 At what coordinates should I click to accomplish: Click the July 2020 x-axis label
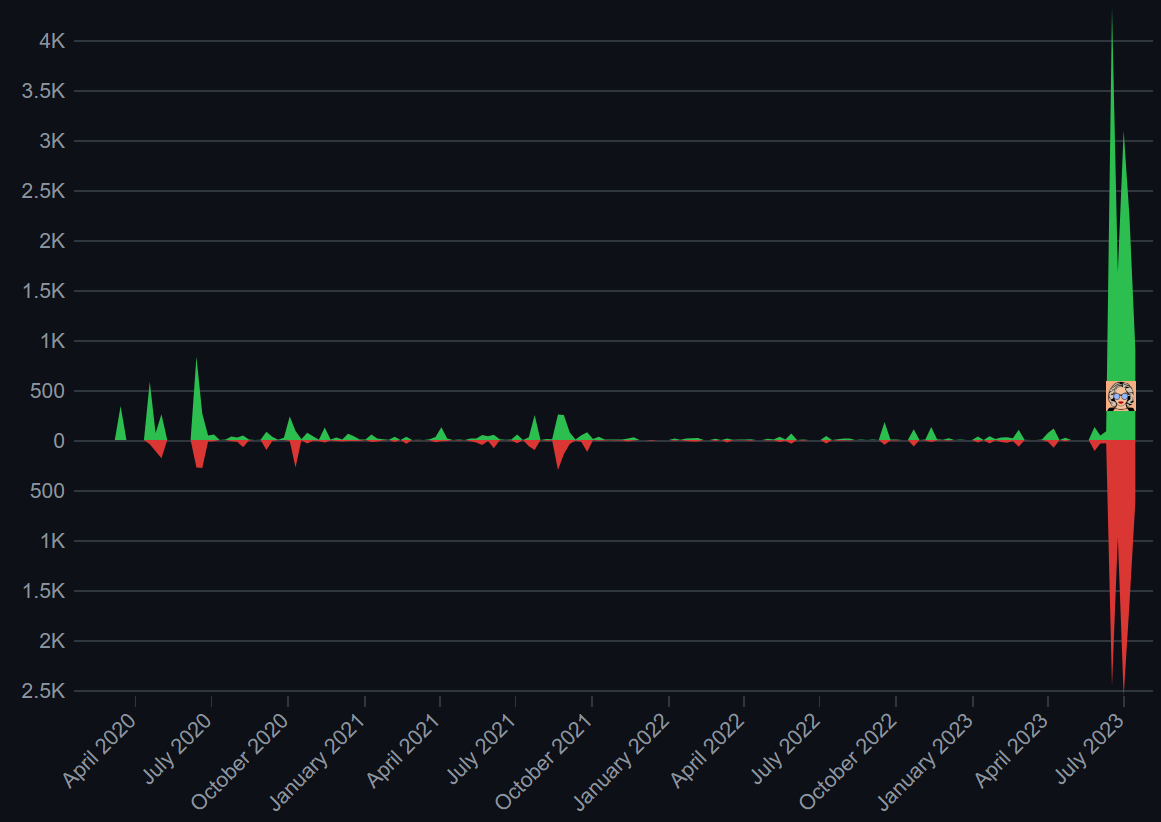tap(178, 749)
